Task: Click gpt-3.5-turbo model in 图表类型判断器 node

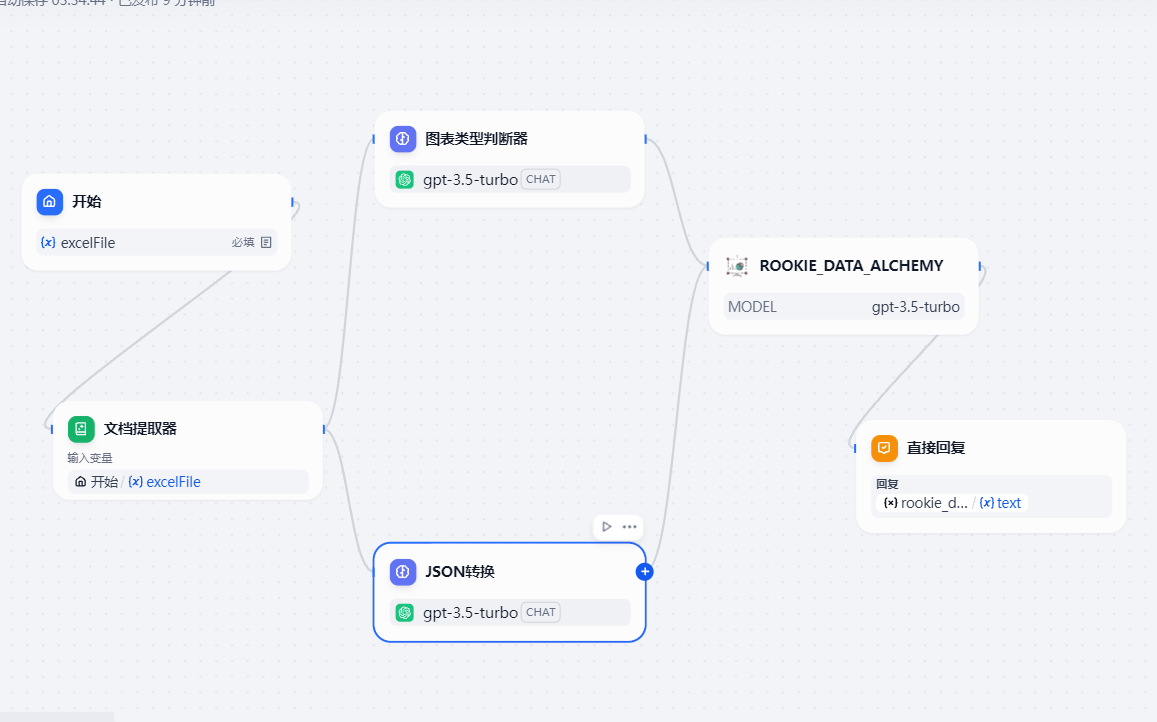Action: (470, 179)
